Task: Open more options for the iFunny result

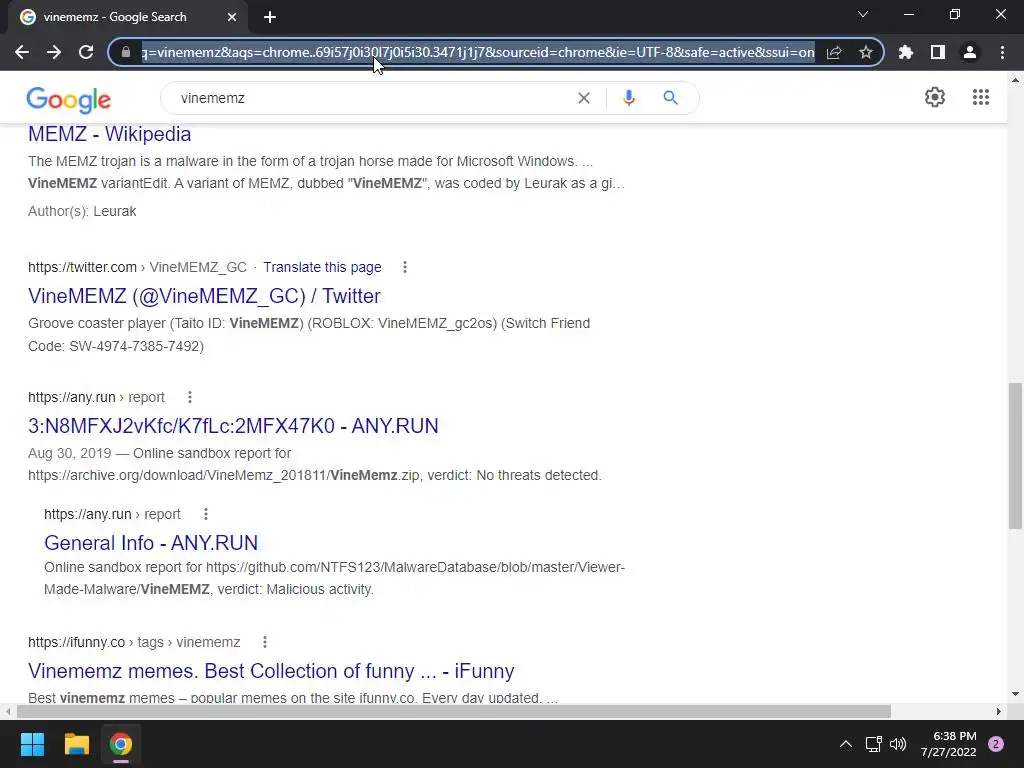Action: pyautogui.click(x=265, y=642)
